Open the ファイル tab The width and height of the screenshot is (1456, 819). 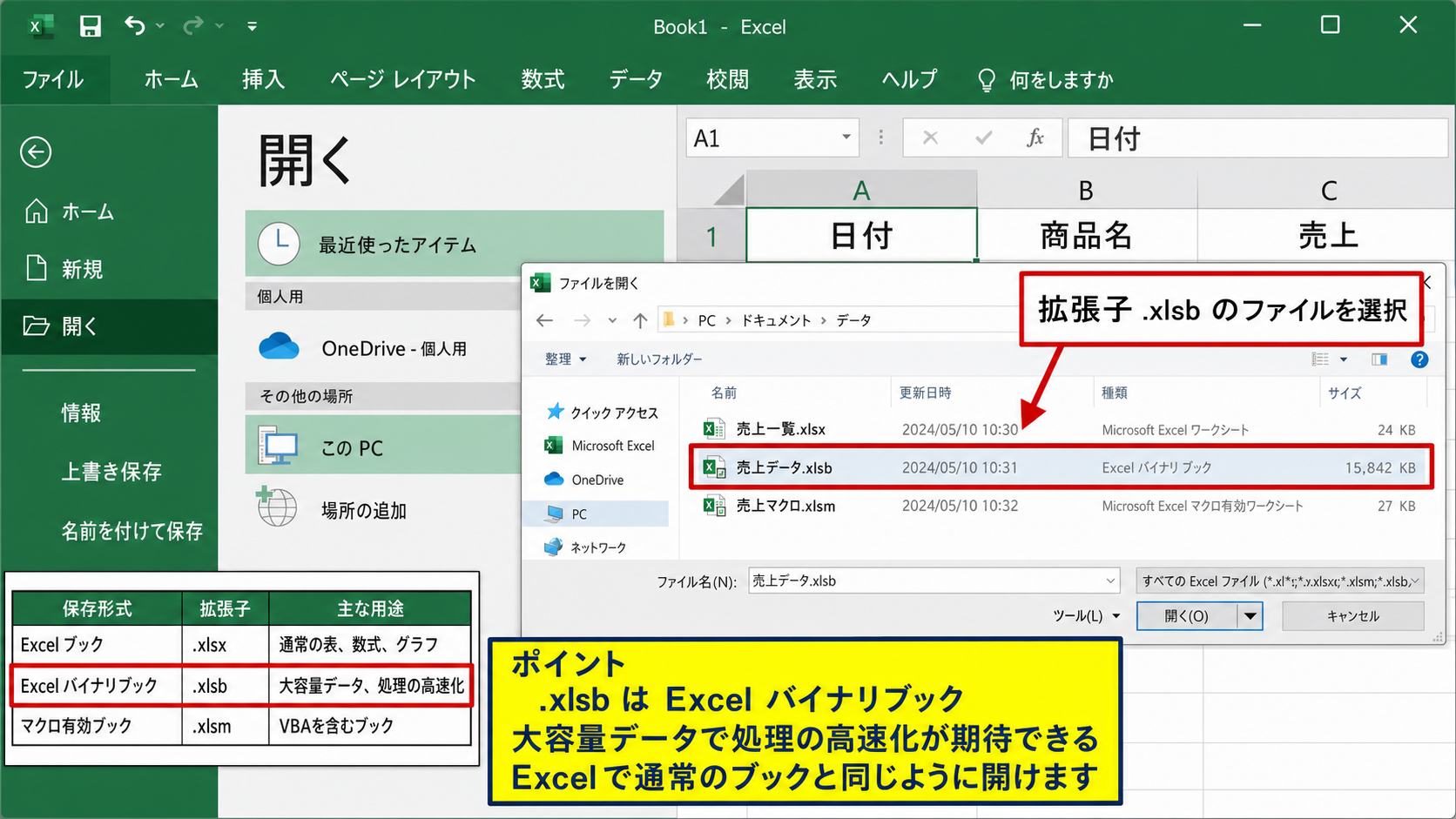click(54, 80)
